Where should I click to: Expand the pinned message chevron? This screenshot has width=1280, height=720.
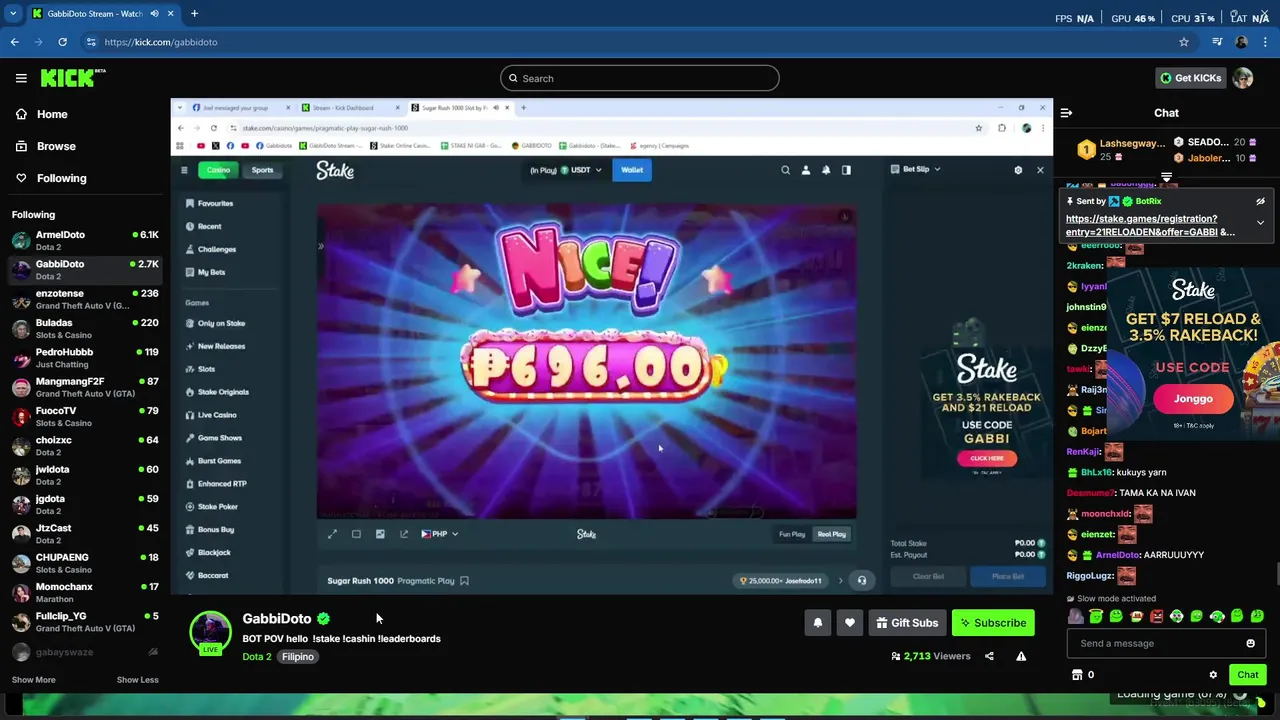[x=1260, y=222]
